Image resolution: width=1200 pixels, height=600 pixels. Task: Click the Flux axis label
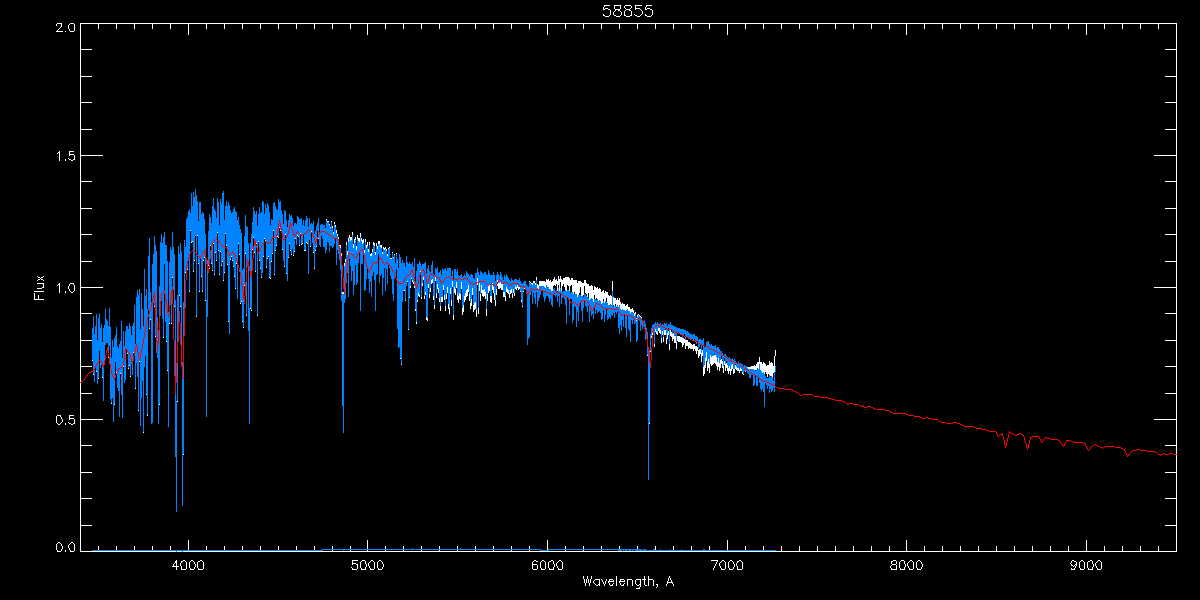(x=40, y=287)
